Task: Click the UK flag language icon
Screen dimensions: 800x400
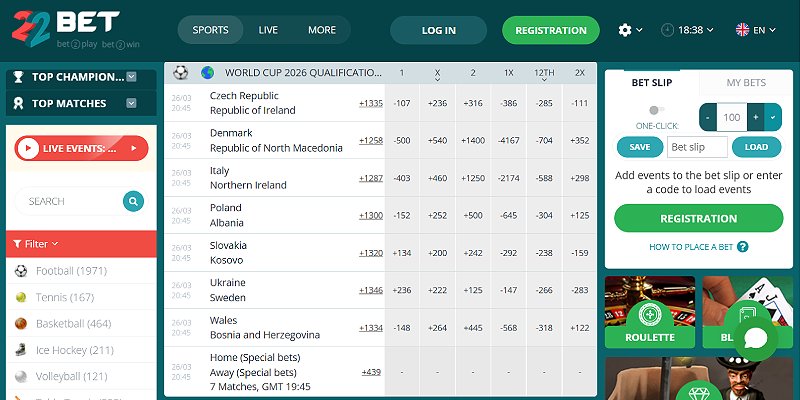Action: pyautogui.click(x=742, y=30)
